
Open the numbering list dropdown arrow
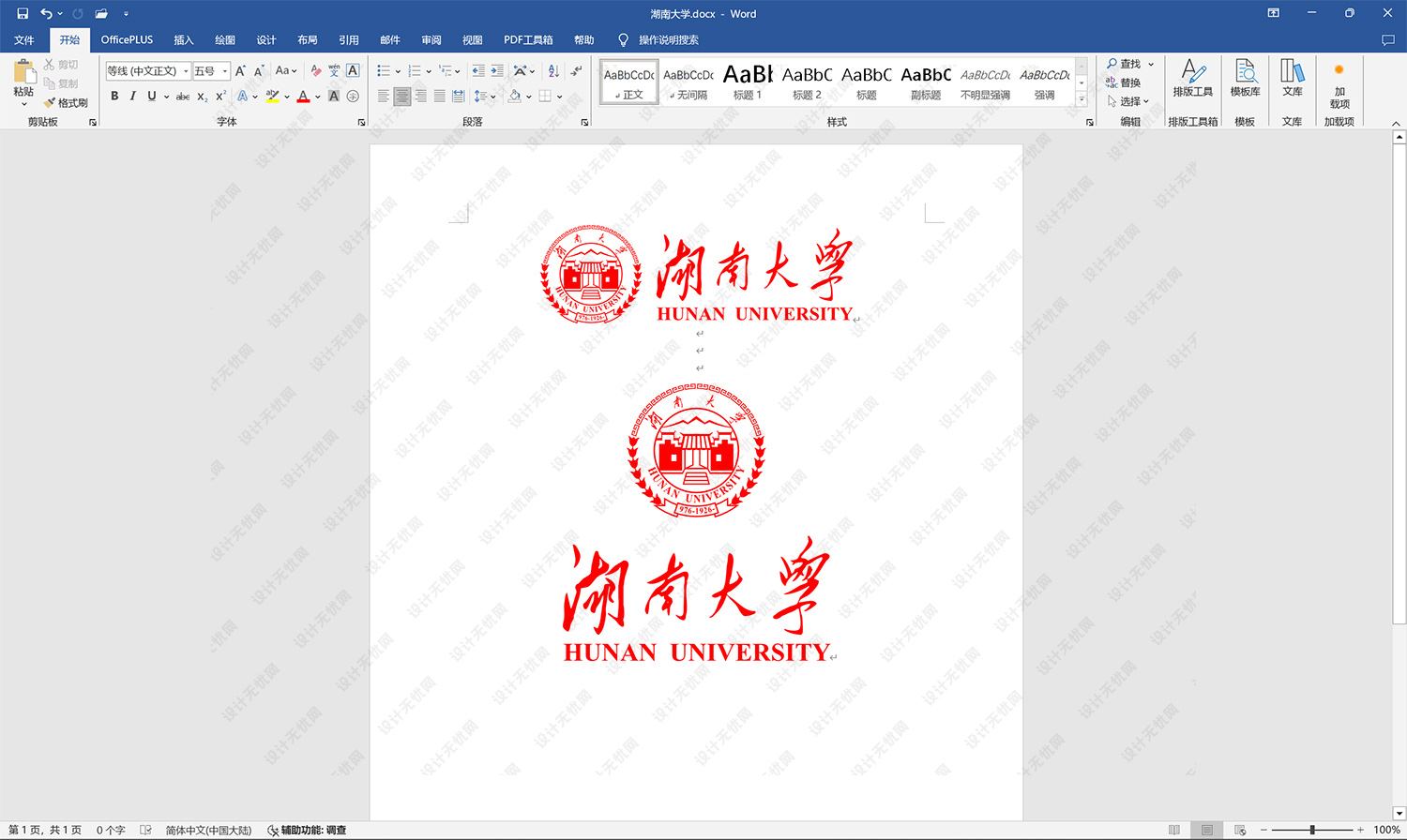point(429,71)
